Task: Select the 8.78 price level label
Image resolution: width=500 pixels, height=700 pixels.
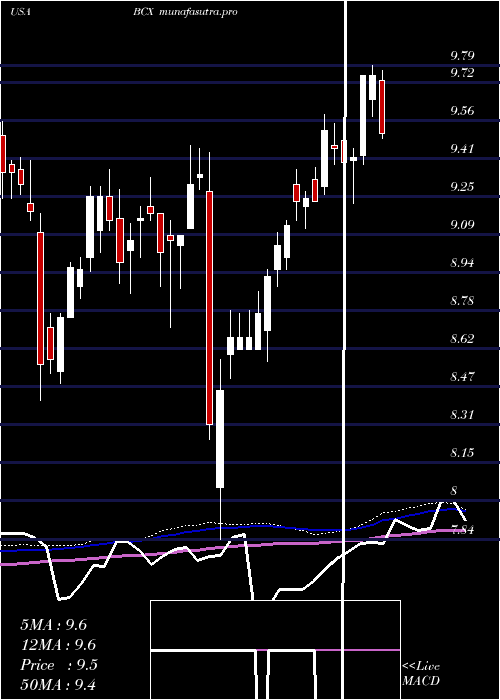Action: (x=462, y=300)
